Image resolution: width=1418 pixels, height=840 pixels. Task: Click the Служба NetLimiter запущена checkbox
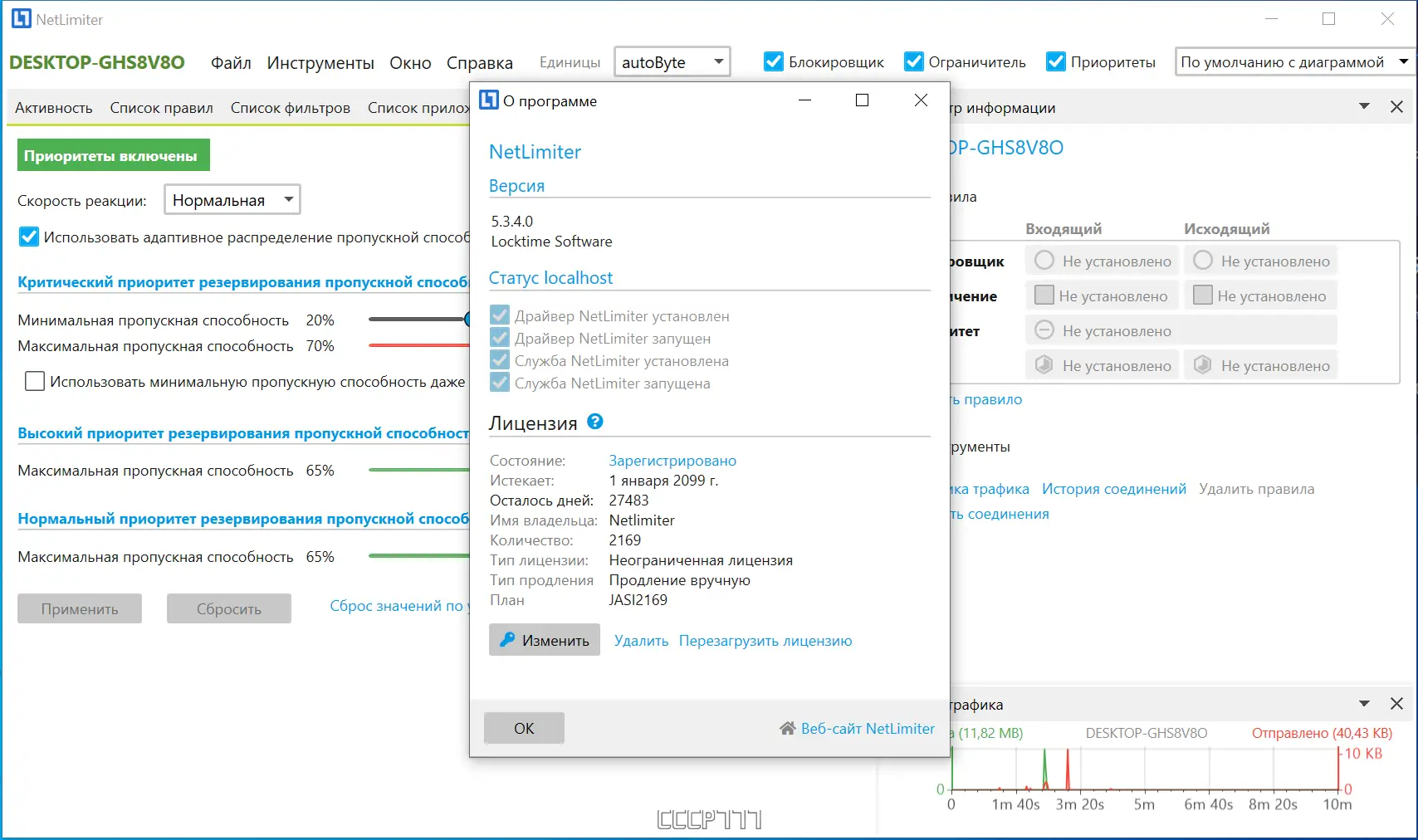[500, 383]
